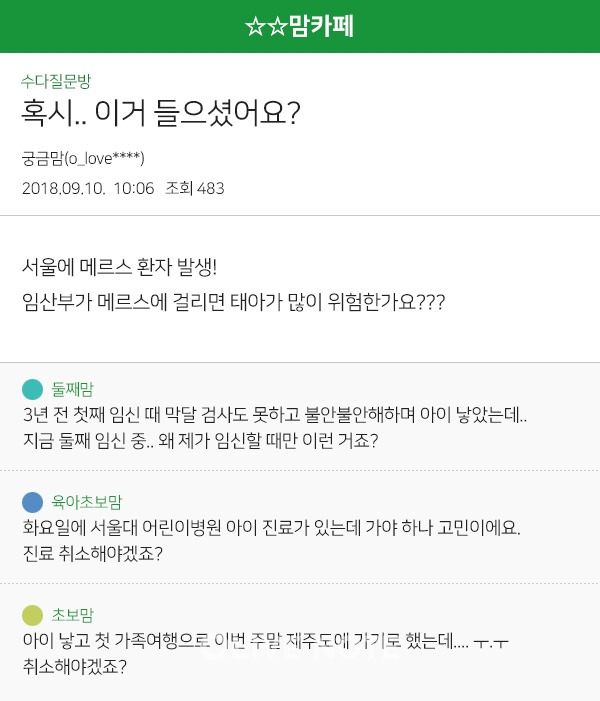The width and height of the screenshot is (600, 701).
Task: Open the 수다질문방 board link
Action: pyautogui.click(x=56, y=81)
